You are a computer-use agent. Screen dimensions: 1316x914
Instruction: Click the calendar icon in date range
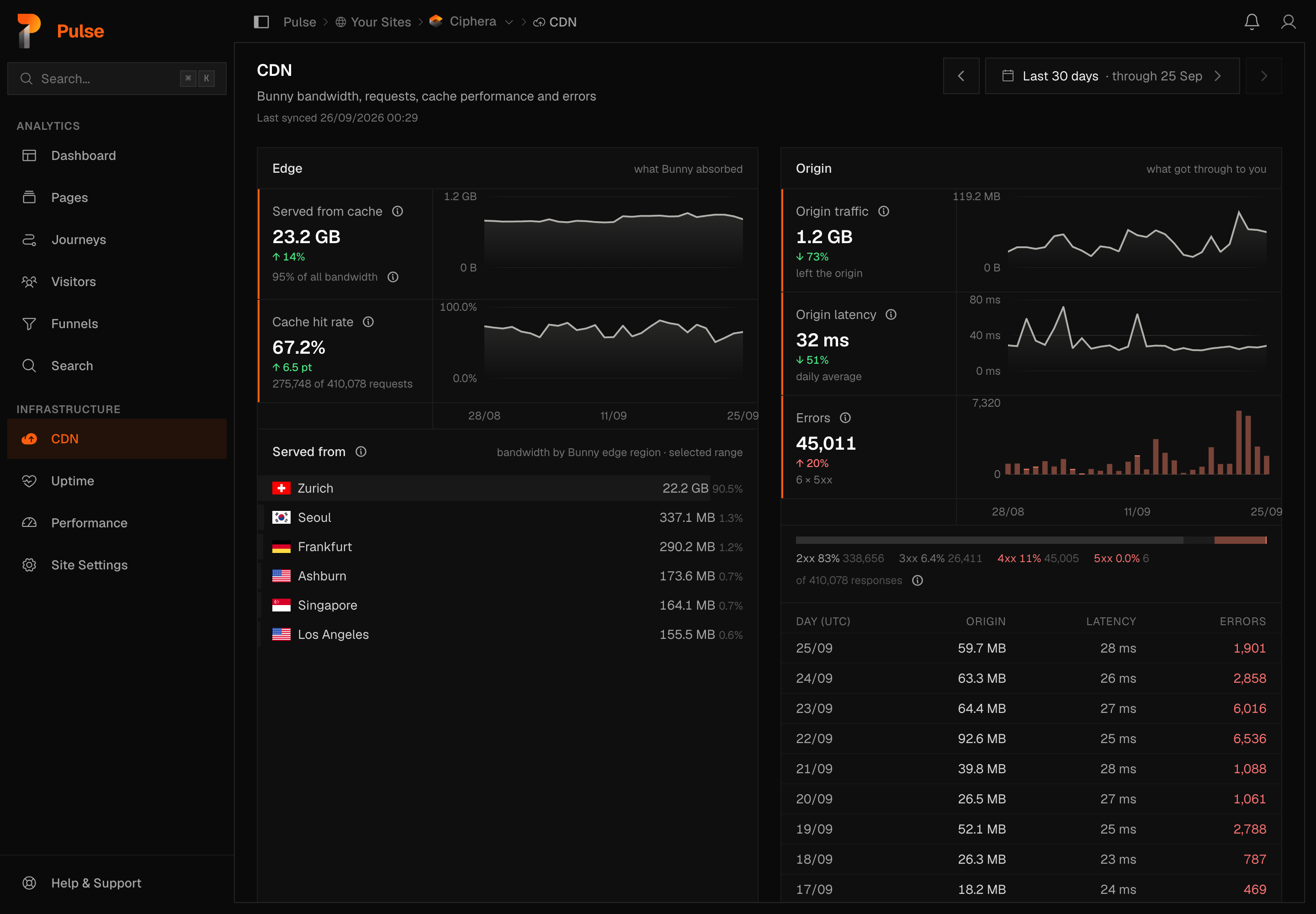tap(1008, 75)
